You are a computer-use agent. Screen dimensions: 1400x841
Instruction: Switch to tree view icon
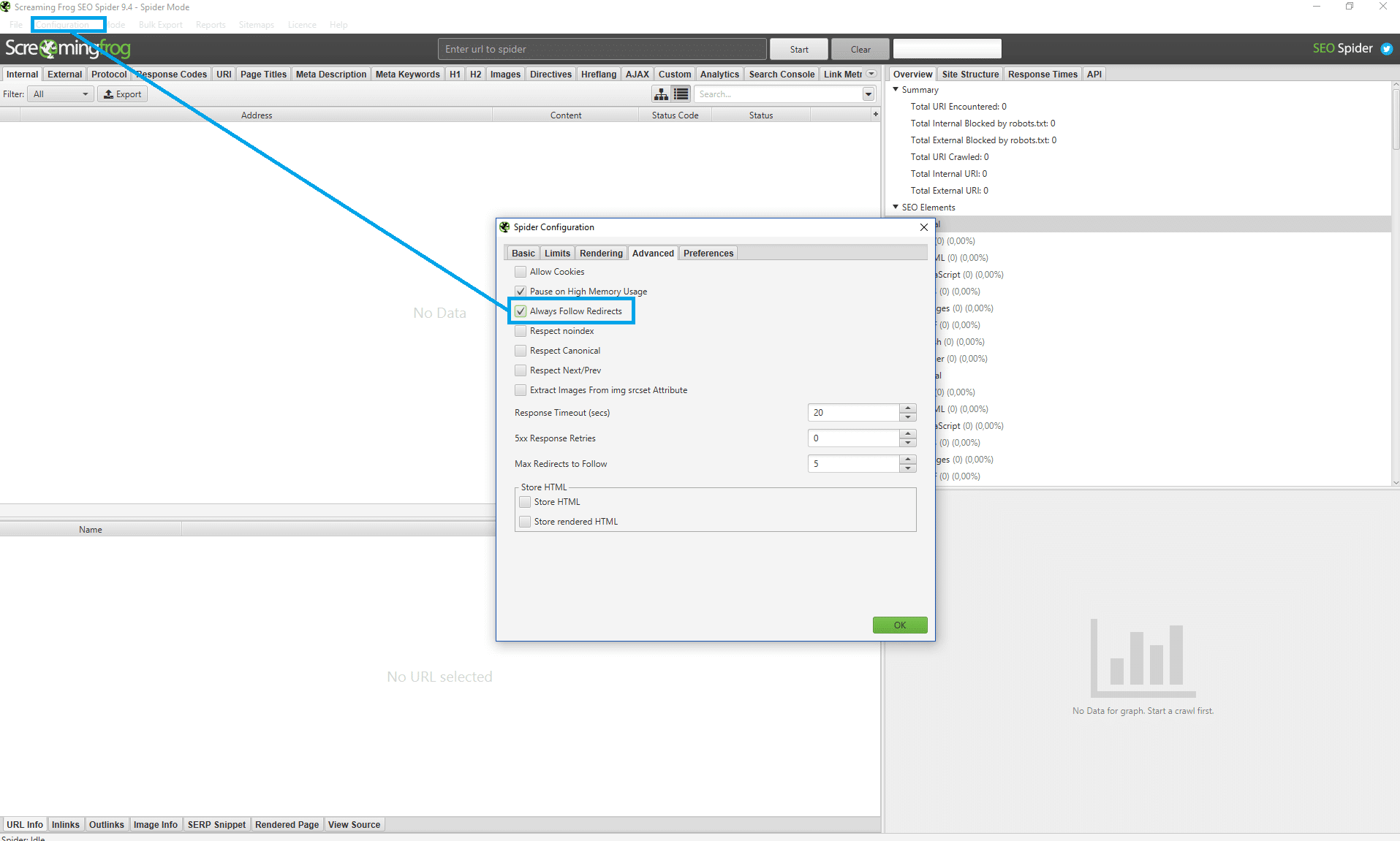[x=661, y=94]
